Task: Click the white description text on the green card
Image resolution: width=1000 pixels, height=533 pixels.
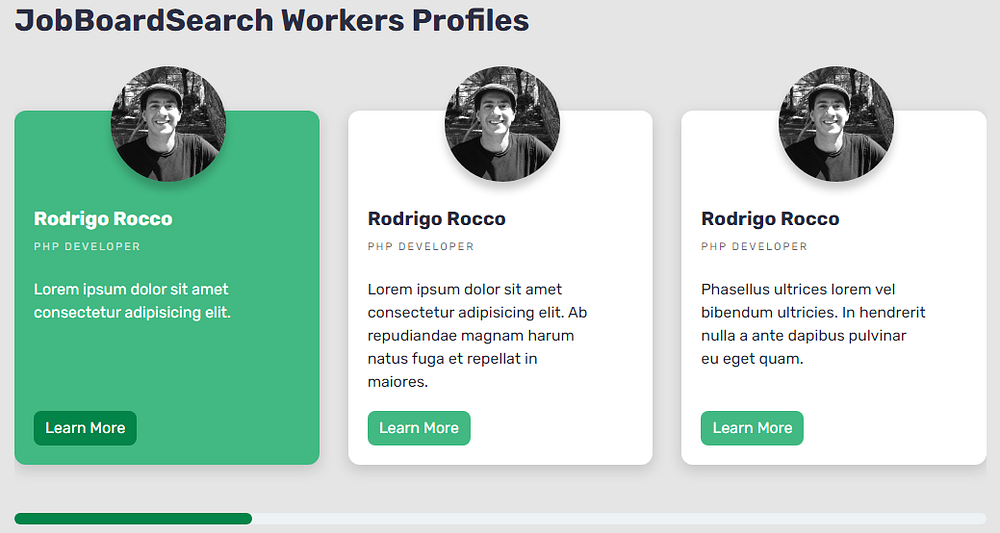Action: tap(132, 301)
